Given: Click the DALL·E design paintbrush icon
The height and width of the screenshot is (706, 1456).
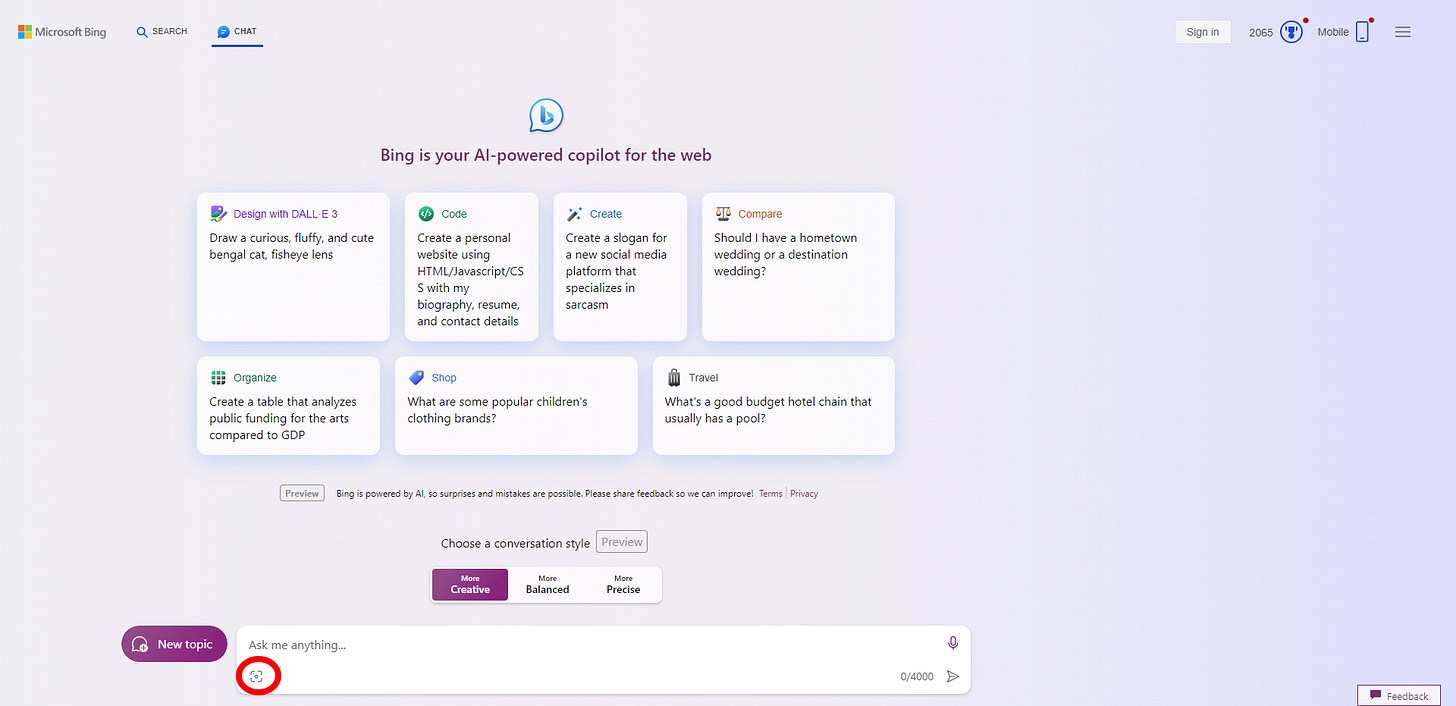Looking at the screenshot, I should pos(219,214).
